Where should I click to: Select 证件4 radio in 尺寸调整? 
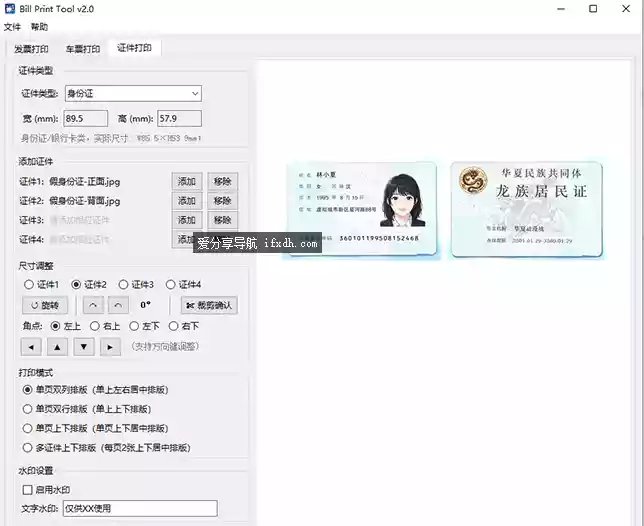183,285
